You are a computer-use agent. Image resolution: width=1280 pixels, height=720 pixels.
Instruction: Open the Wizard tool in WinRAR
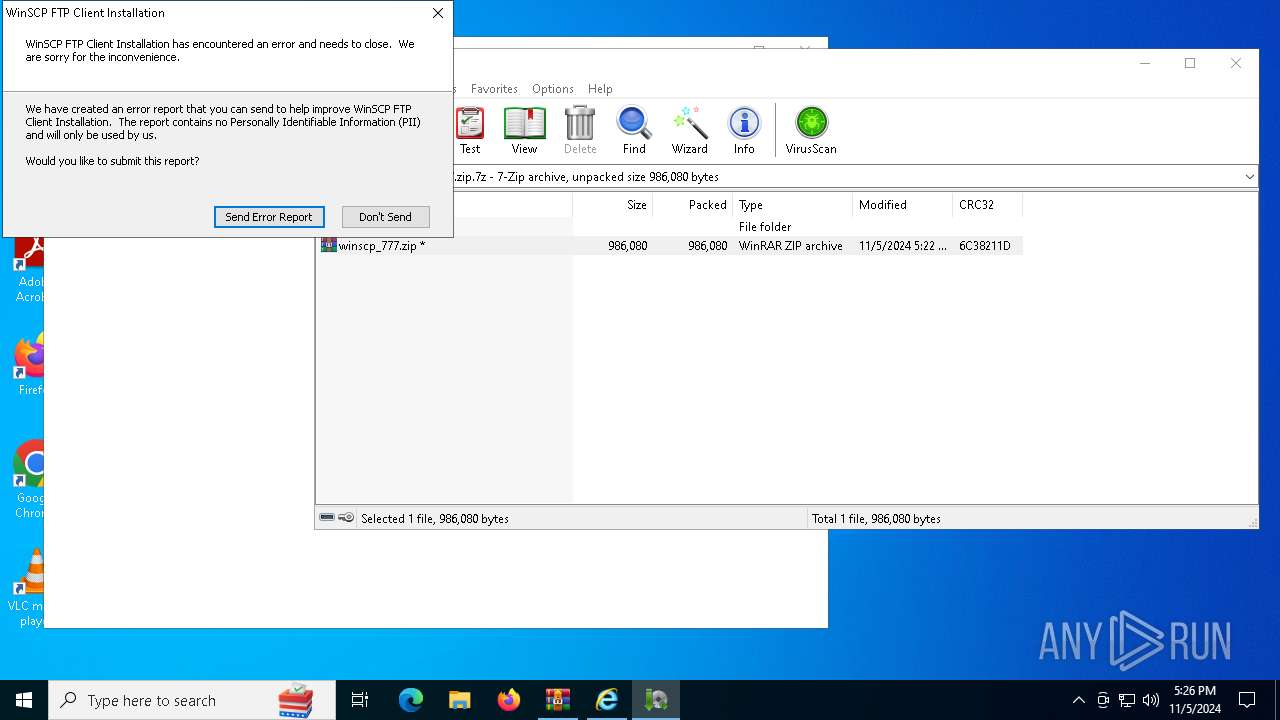[689, 131]
